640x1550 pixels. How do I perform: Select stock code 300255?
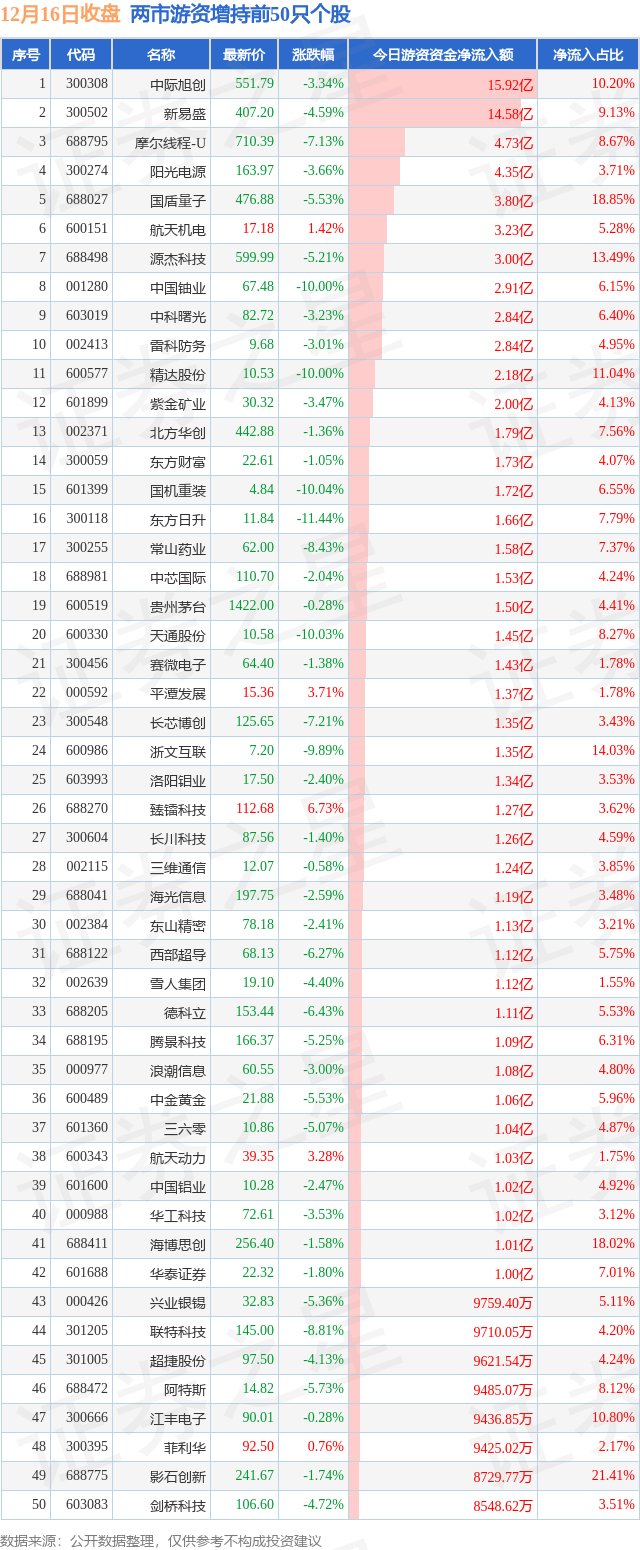(87, 548)
